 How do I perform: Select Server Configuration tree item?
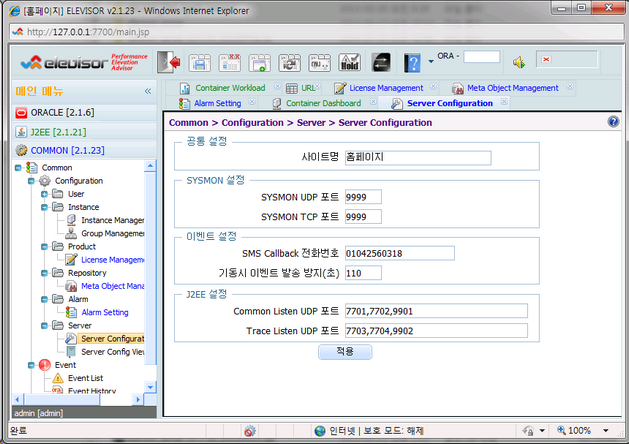(112, 339)
